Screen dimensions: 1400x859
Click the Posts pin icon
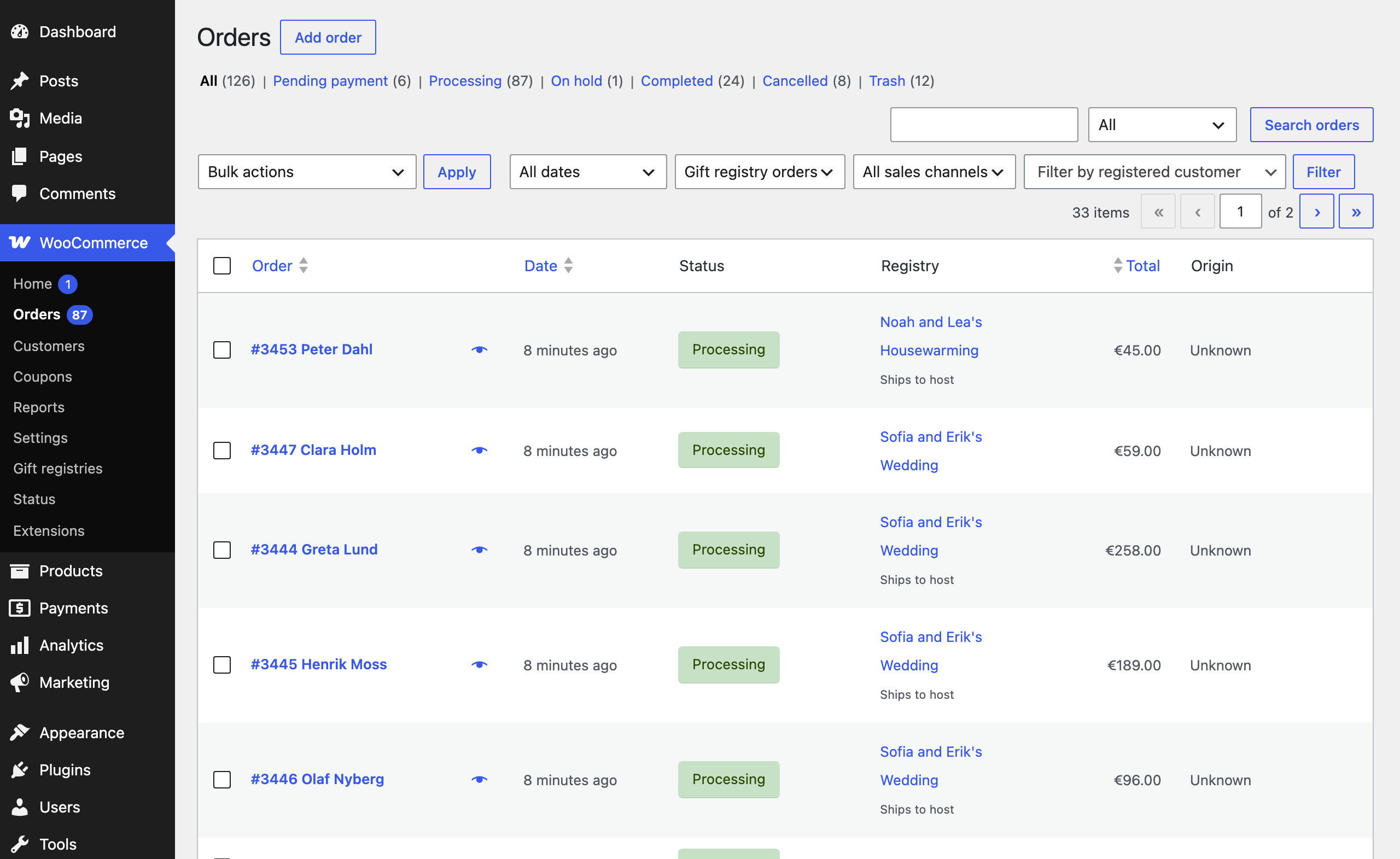[x=20, y=81]
